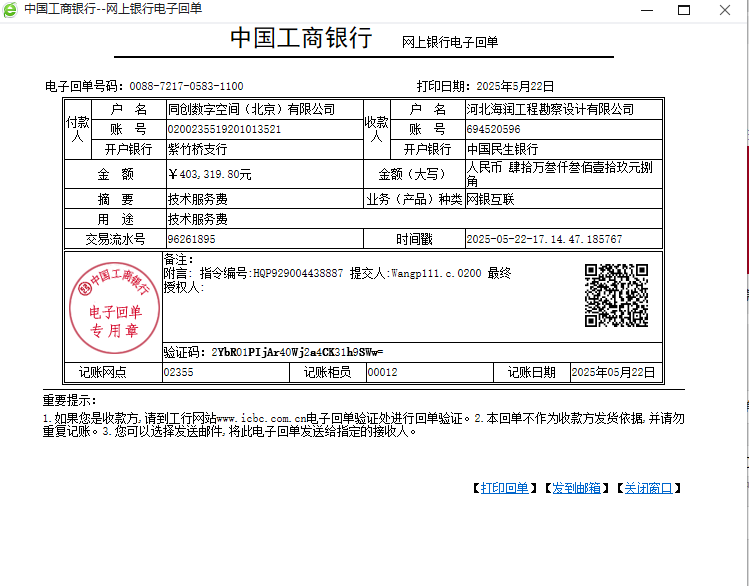Click 技术服务费 in the 摘要 row

pos(197,199)
